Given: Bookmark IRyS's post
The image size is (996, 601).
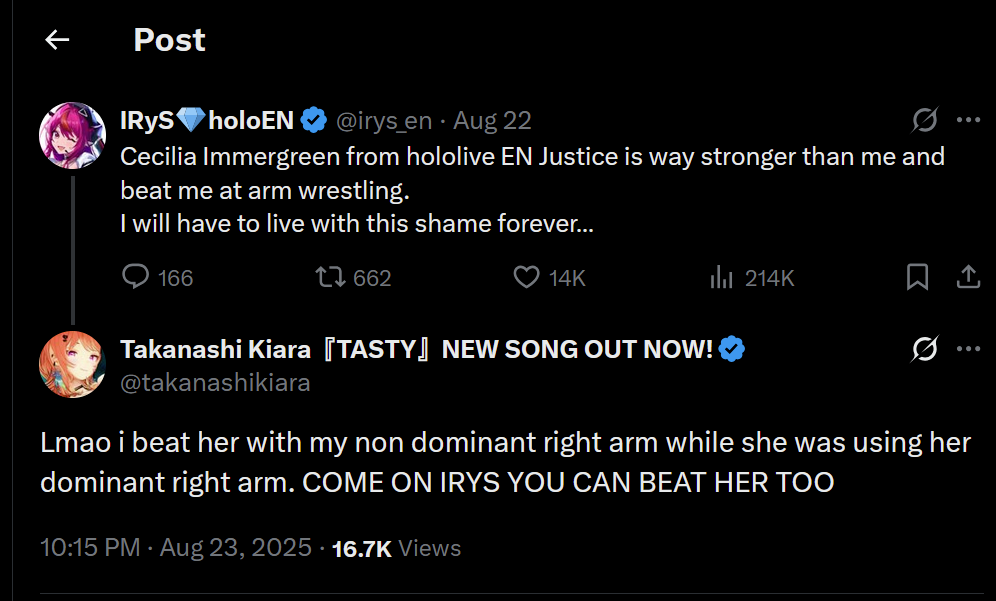Looking at the screenshot, I should click(917, 277).
